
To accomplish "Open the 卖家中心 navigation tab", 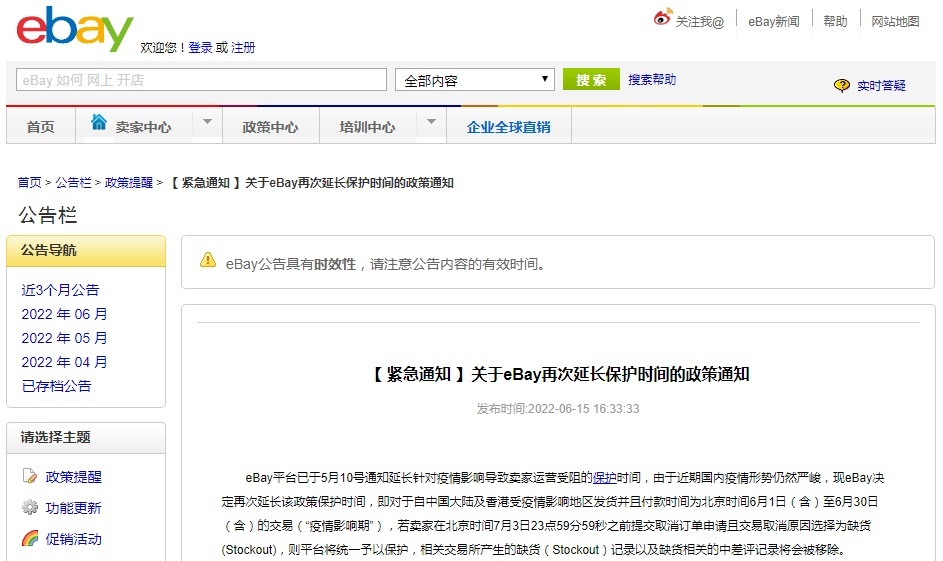I will click(x=143, y=127).
